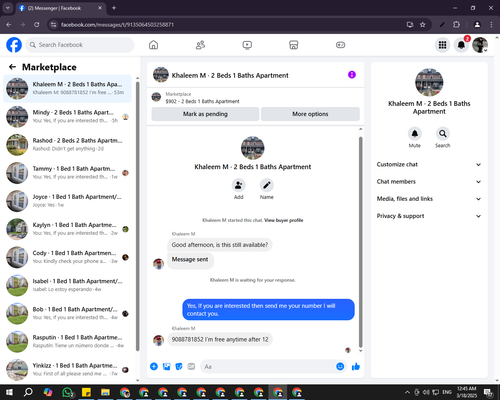Open the Video (Watch) icon
Image resolution: width=500 pixels, height=400 pixels.
point(247,45)
